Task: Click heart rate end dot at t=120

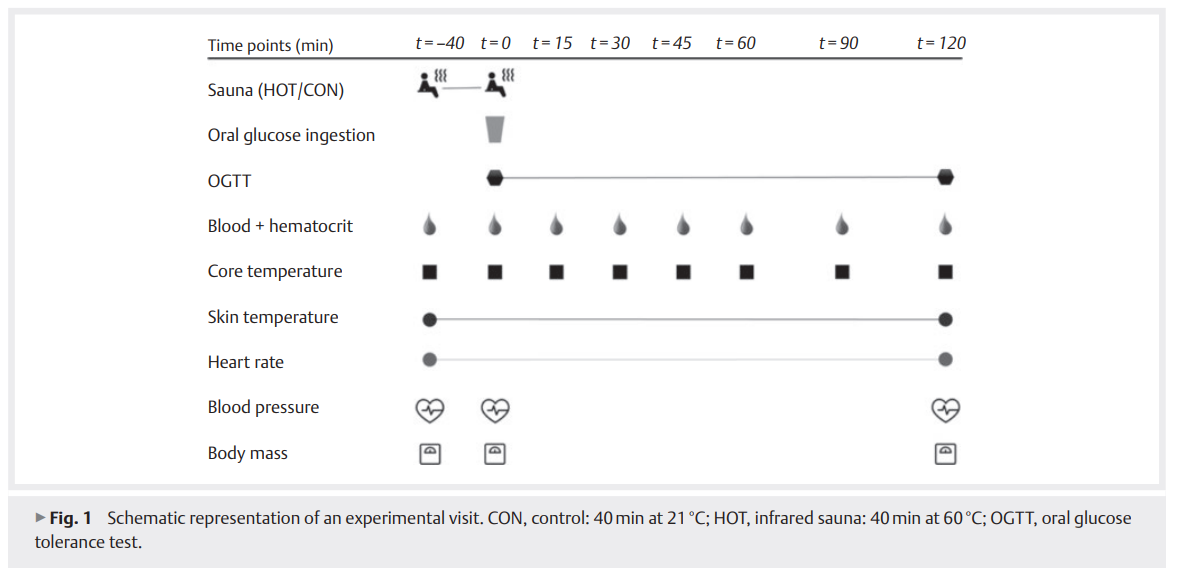Action: pyautogui.click(x=946, y=360)
